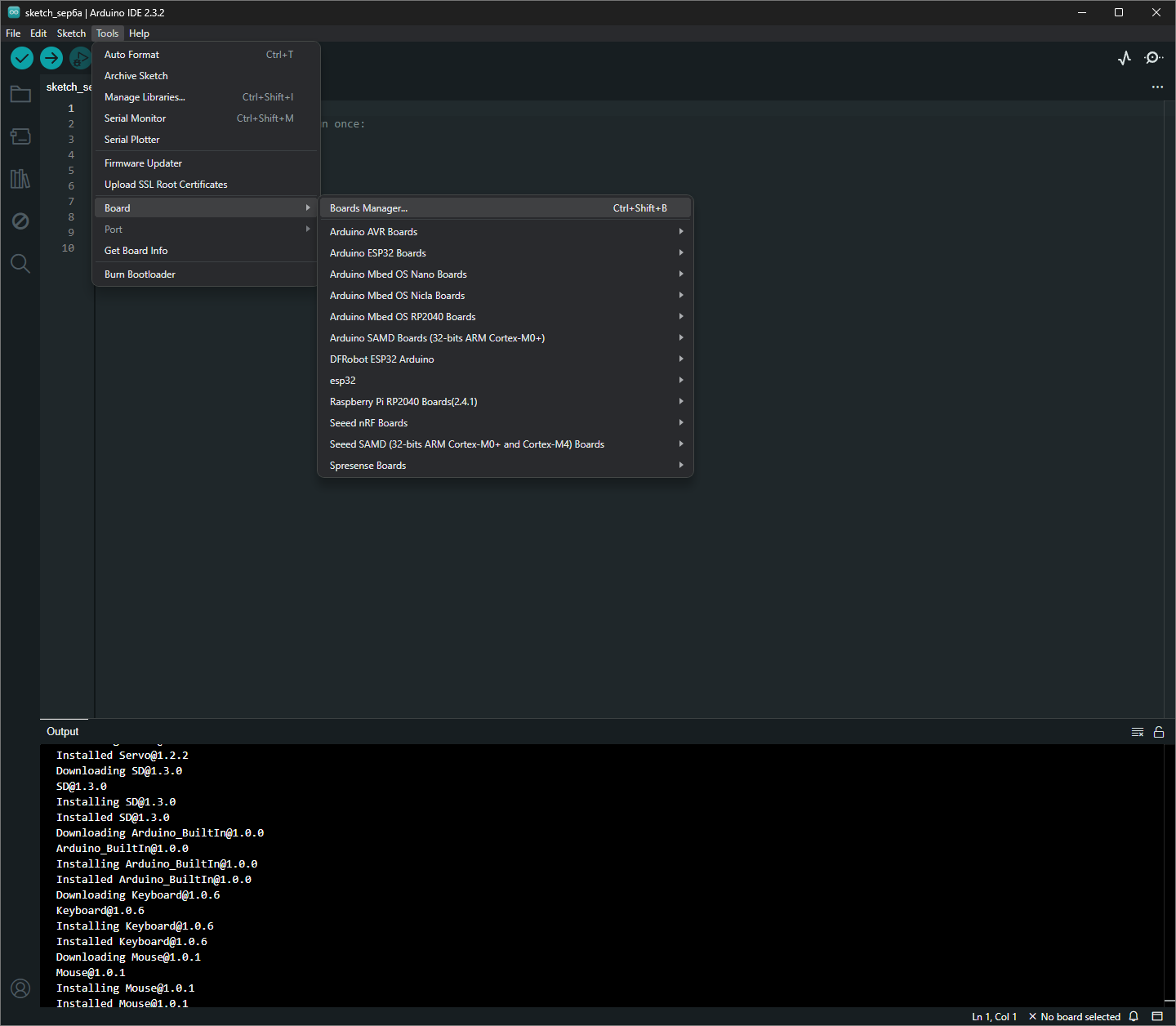This screenshot has width=1176, height=1026.
Task: Expand Arduino ESP32 Boards submenu
Action: pyautogui.click(x=506, y=253)
